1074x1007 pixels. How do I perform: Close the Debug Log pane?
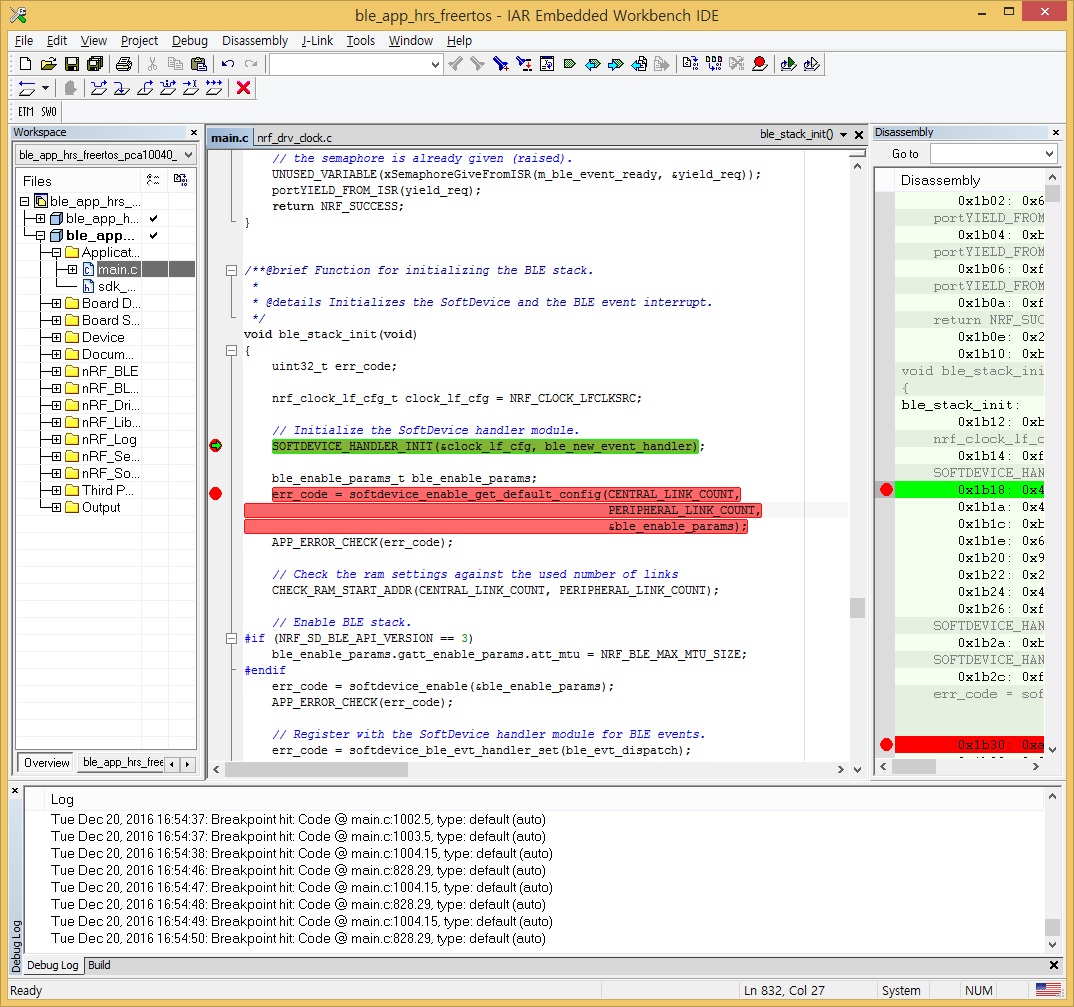coord(15,791)
